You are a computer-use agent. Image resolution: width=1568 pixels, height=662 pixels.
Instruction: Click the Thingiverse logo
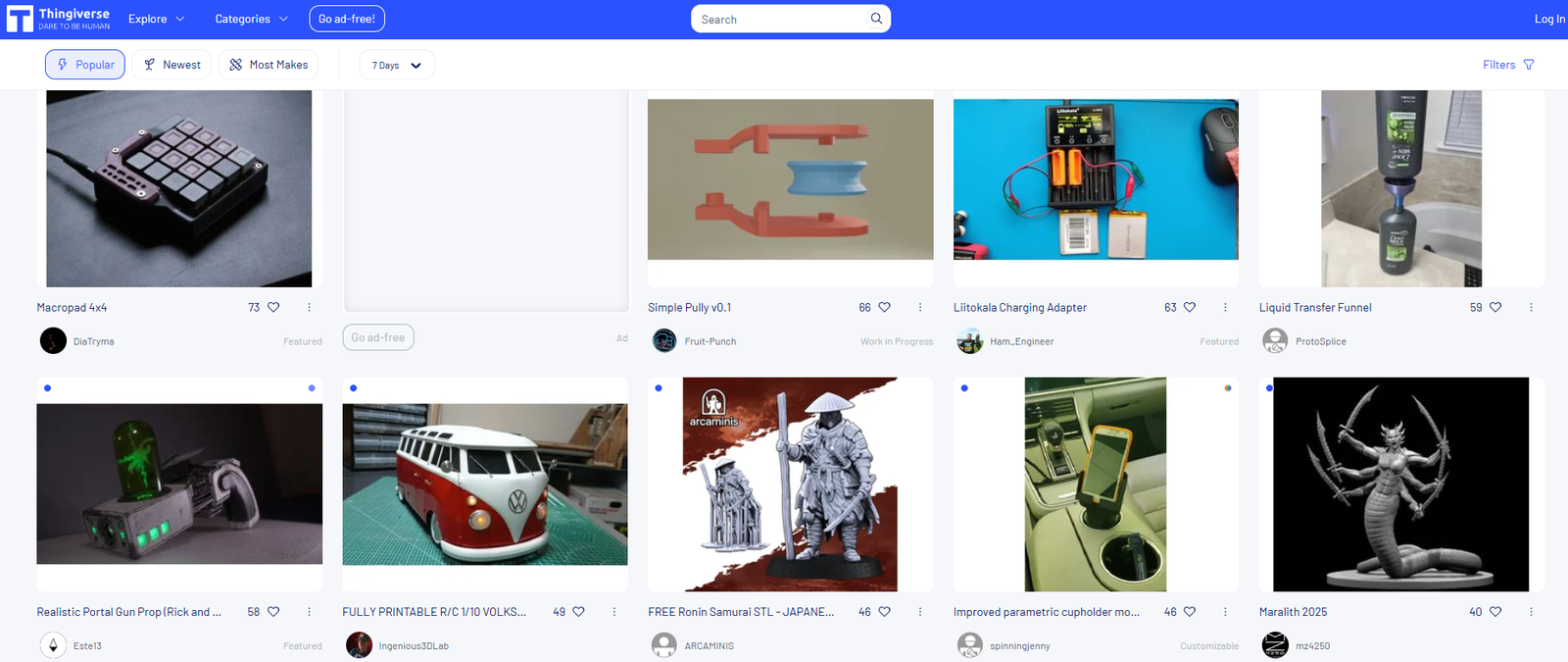pyautogui.click(x=59, y=19)
